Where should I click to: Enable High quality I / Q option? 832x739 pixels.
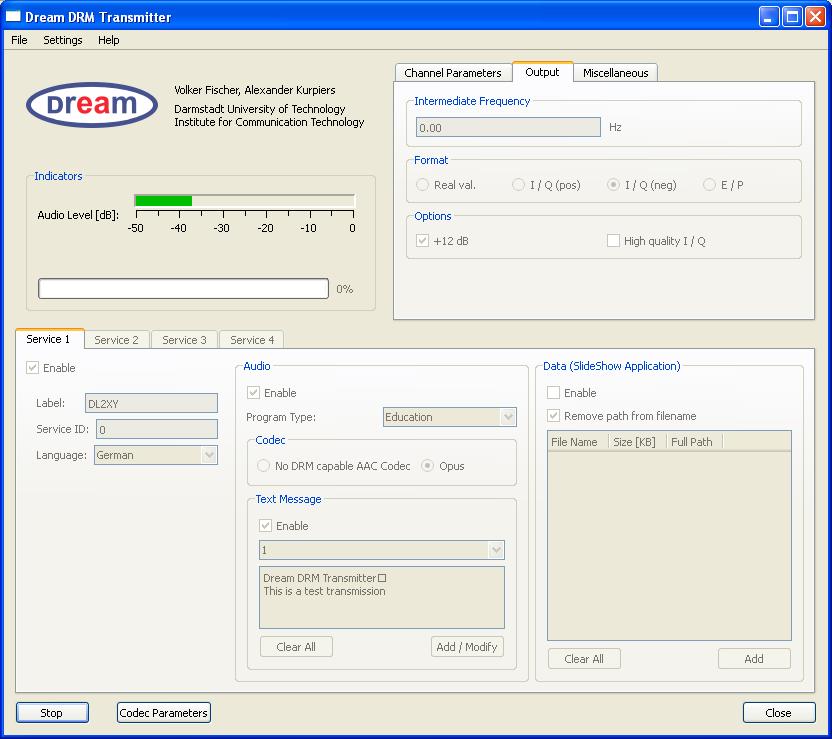click(613, 241)
